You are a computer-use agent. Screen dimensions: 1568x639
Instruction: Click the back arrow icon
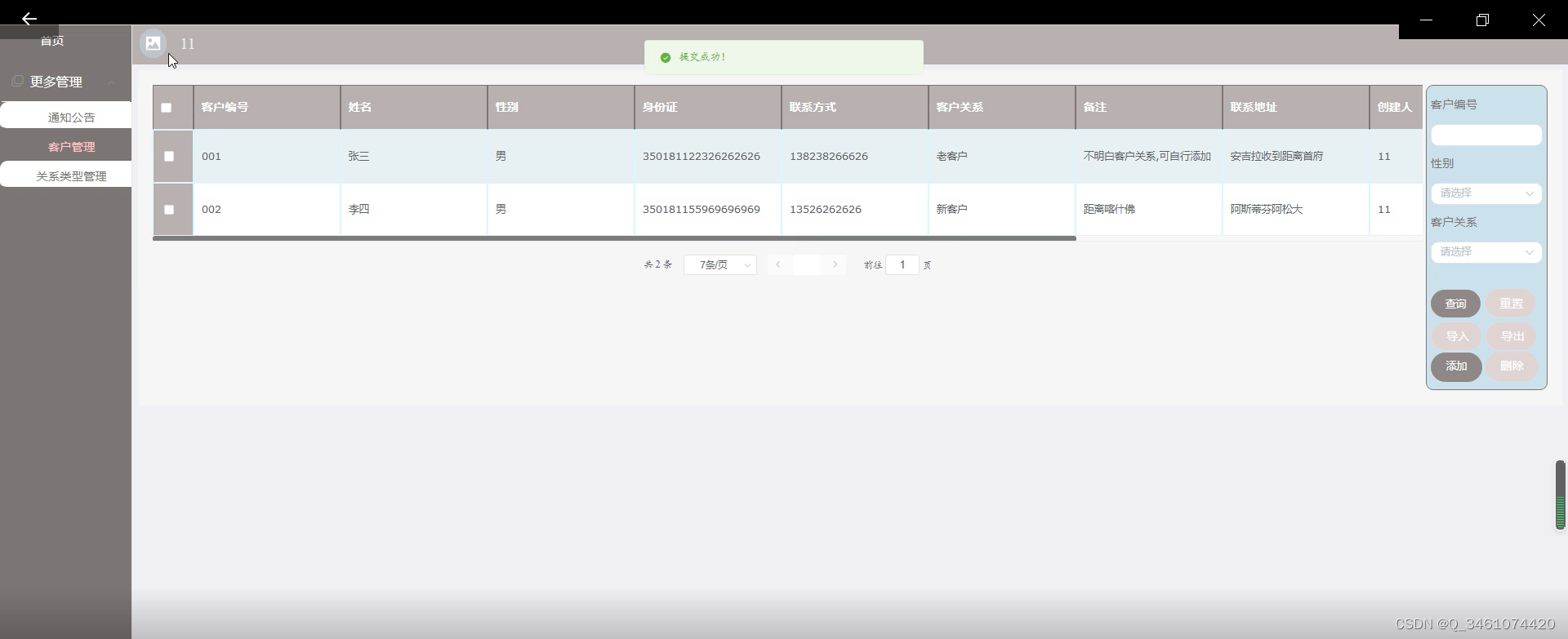pos(29,19)
